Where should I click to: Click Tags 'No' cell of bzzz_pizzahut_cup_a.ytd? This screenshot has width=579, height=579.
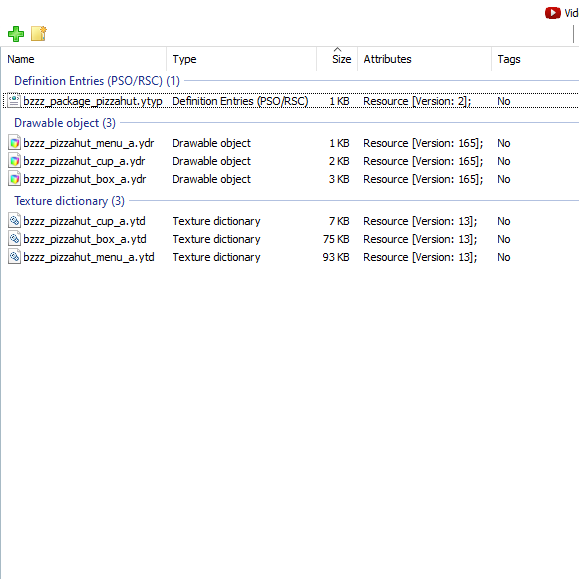click(x=504, y=221)
